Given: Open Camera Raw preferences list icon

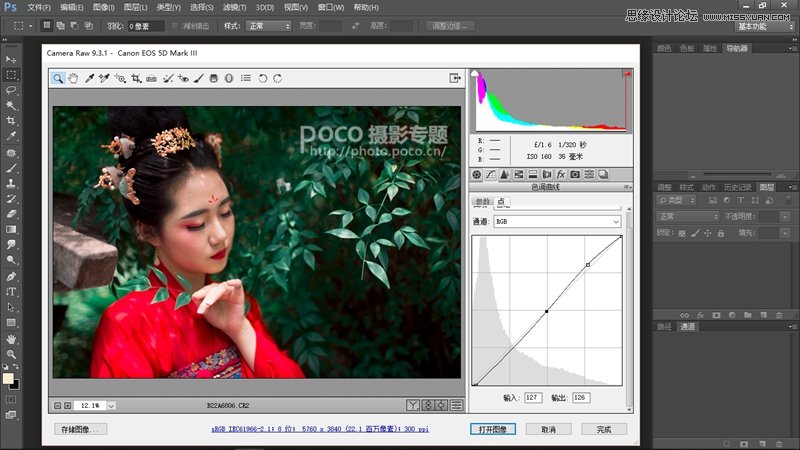Looking at the screenshot, I should (x=246, y=79).
